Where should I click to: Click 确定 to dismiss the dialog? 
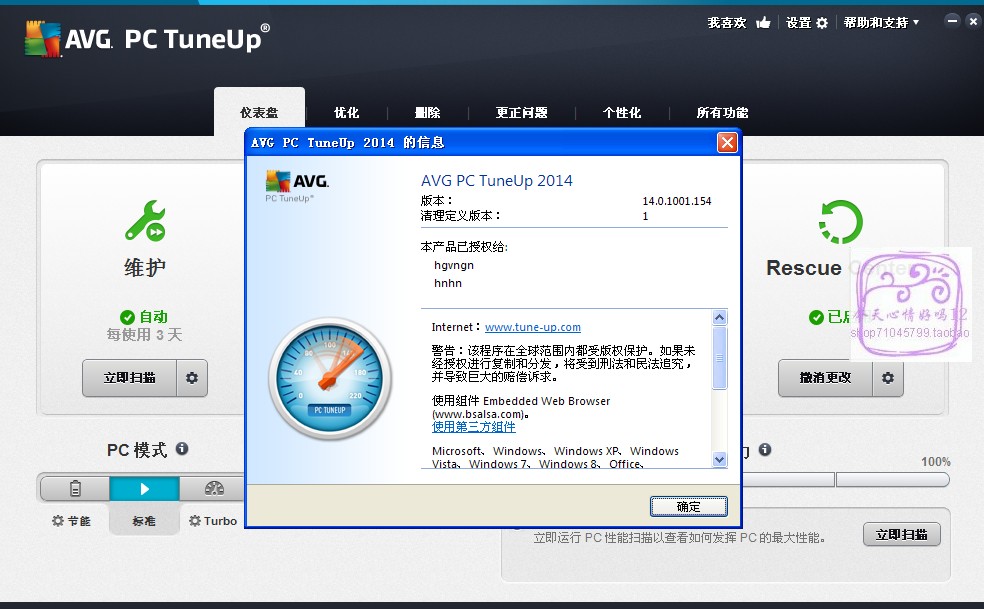[x=688, y=506]
